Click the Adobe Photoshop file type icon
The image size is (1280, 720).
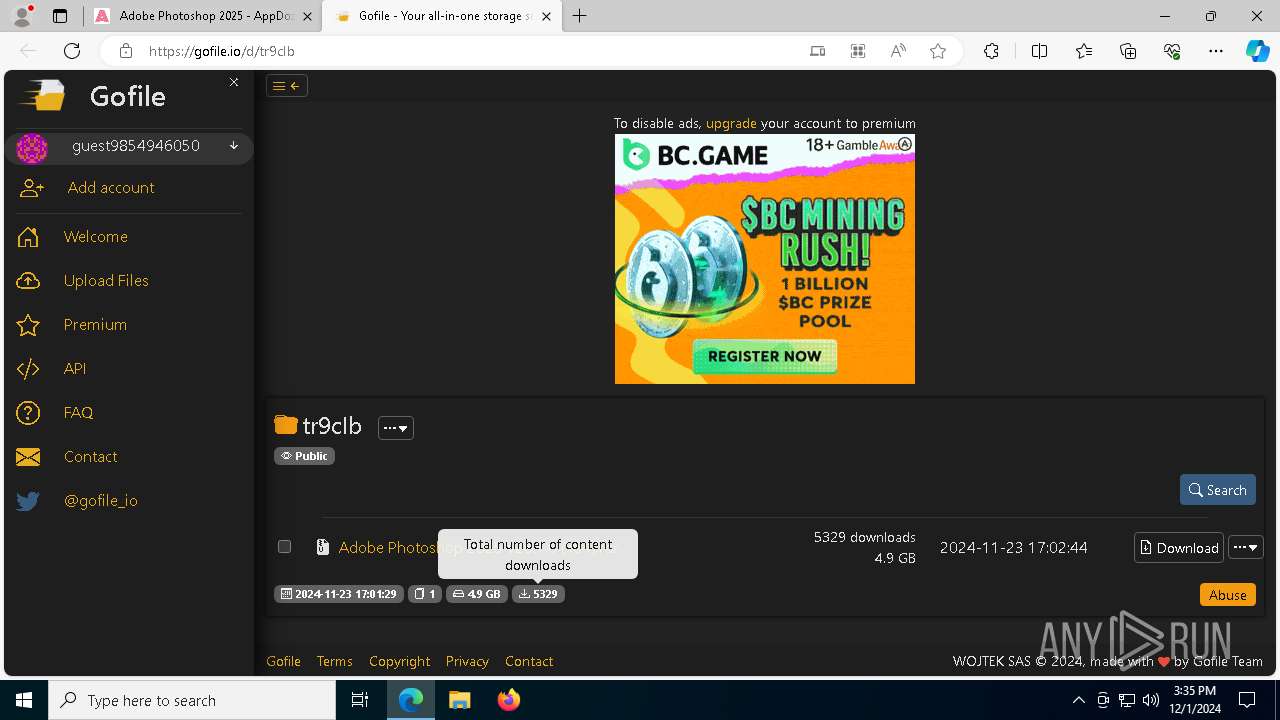(x=323, y=547)
